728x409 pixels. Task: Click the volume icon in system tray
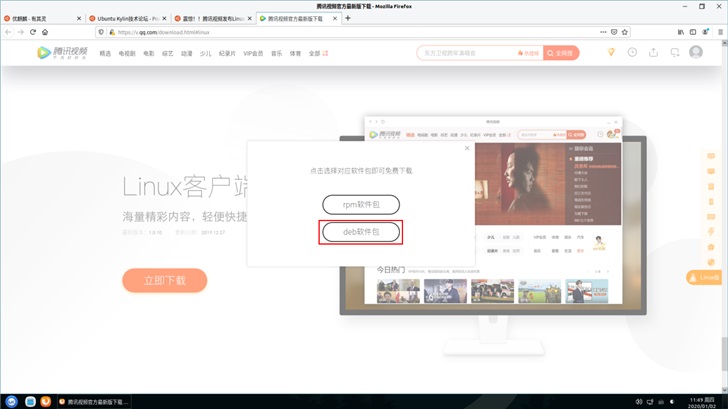639,402
